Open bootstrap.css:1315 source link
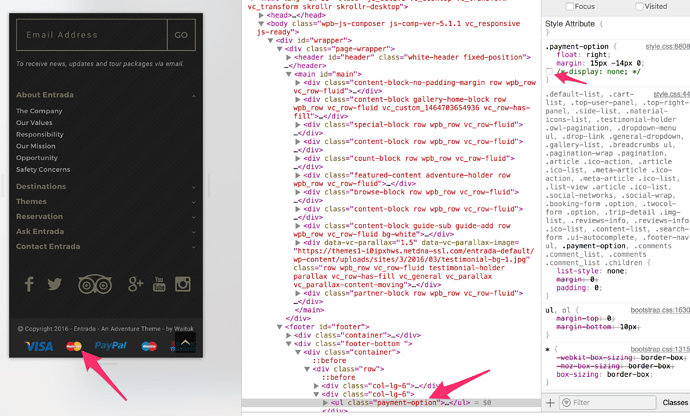Screen dimensions: 690x416 660,349
